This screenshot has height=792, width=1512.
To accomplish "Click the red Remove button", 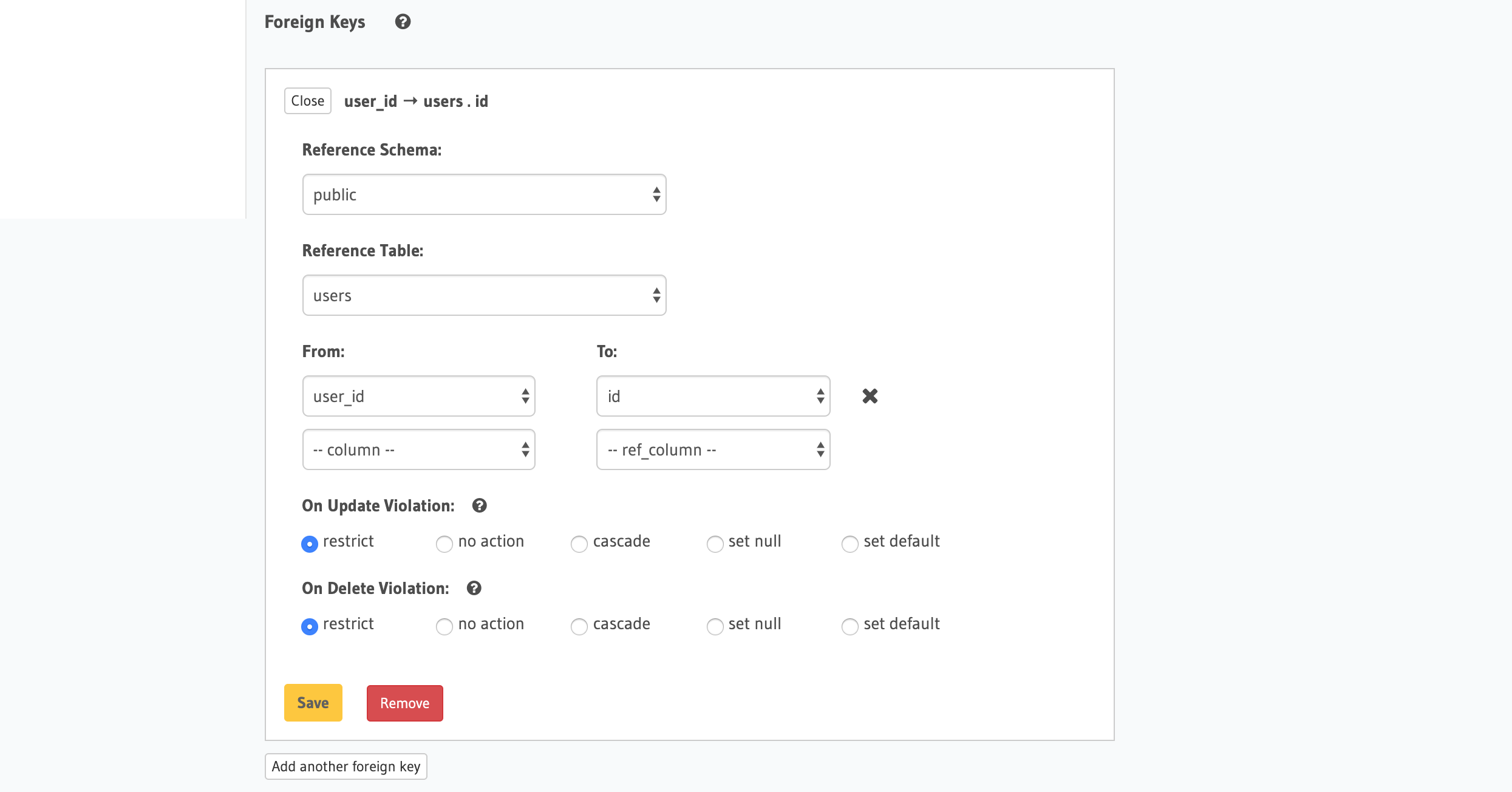I will [404, 703].
